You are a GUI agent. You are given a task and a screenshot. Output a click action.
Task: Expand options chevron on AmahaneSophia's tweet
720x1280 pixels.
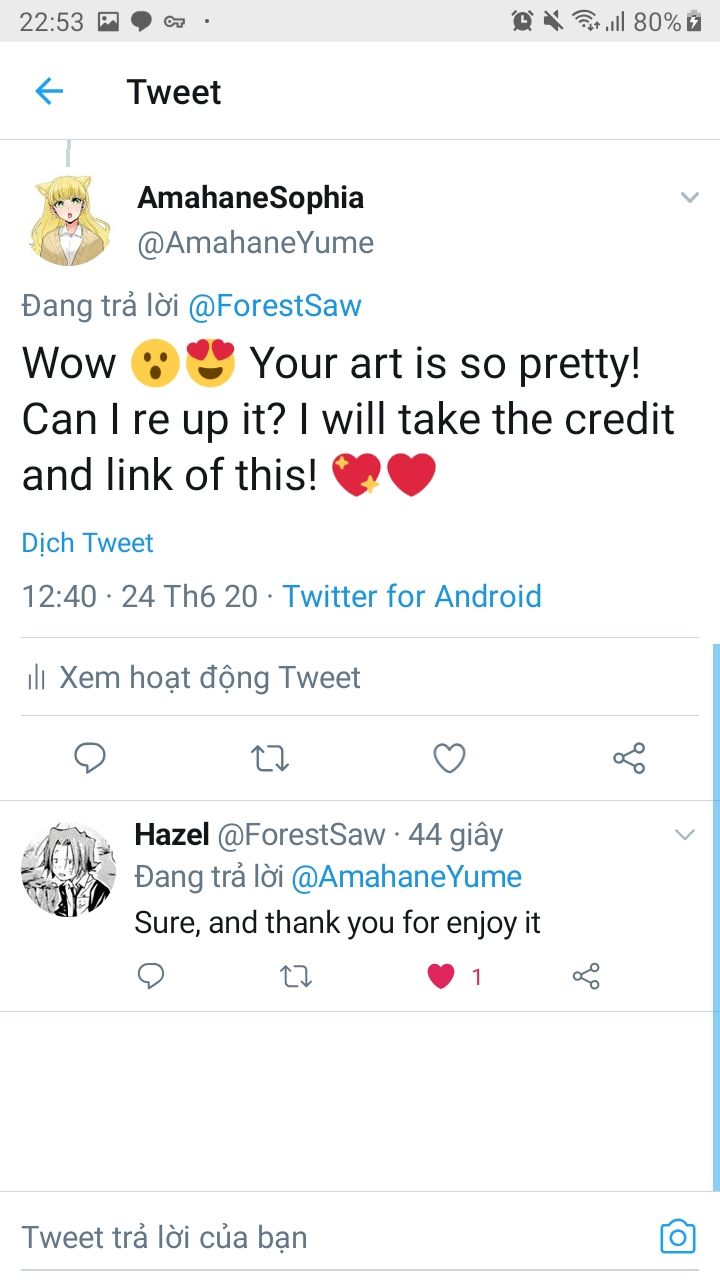coord(689,198)
